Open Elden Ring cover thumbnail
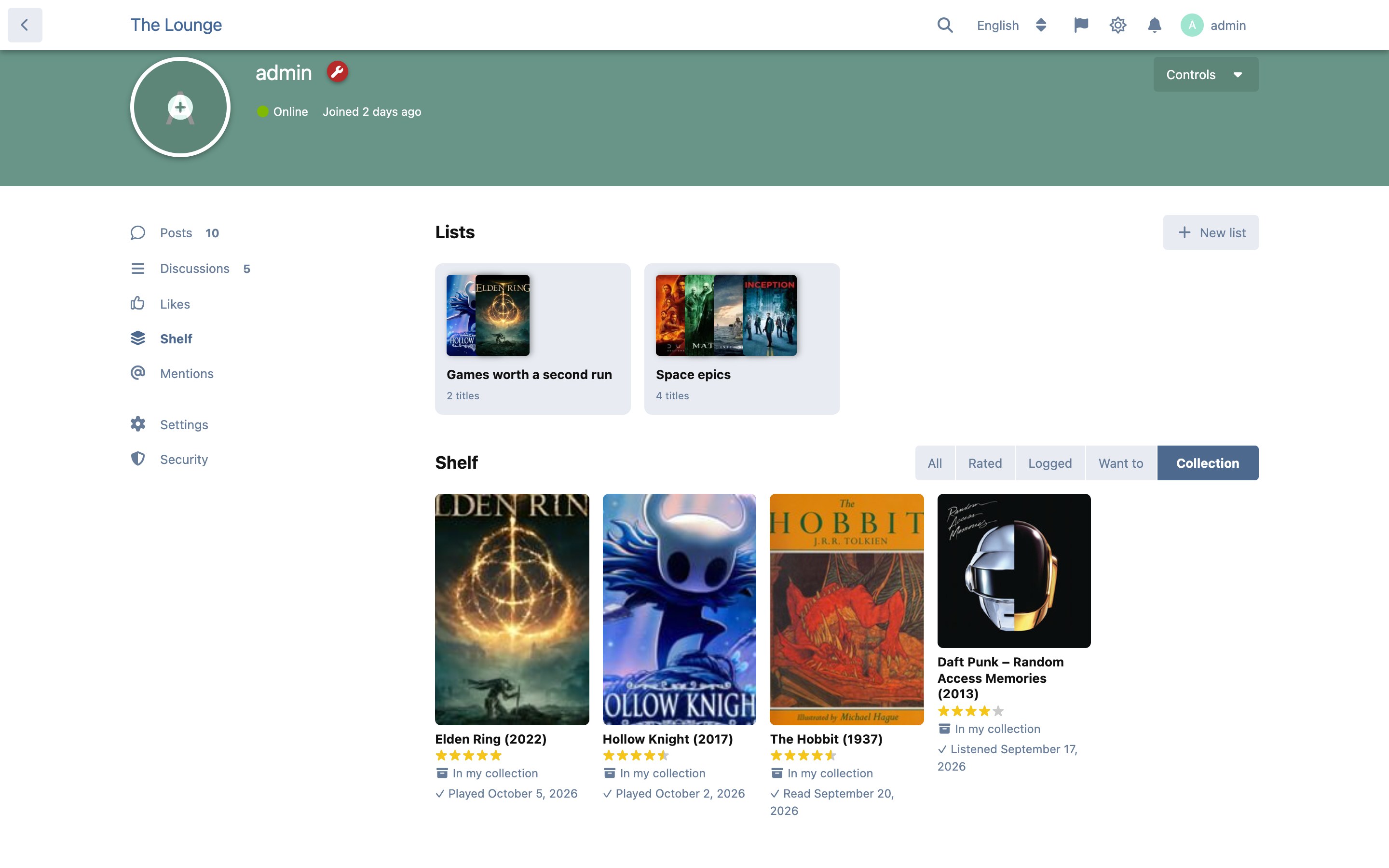Screen dimensions: 1389x868 [x=512, y=609]
